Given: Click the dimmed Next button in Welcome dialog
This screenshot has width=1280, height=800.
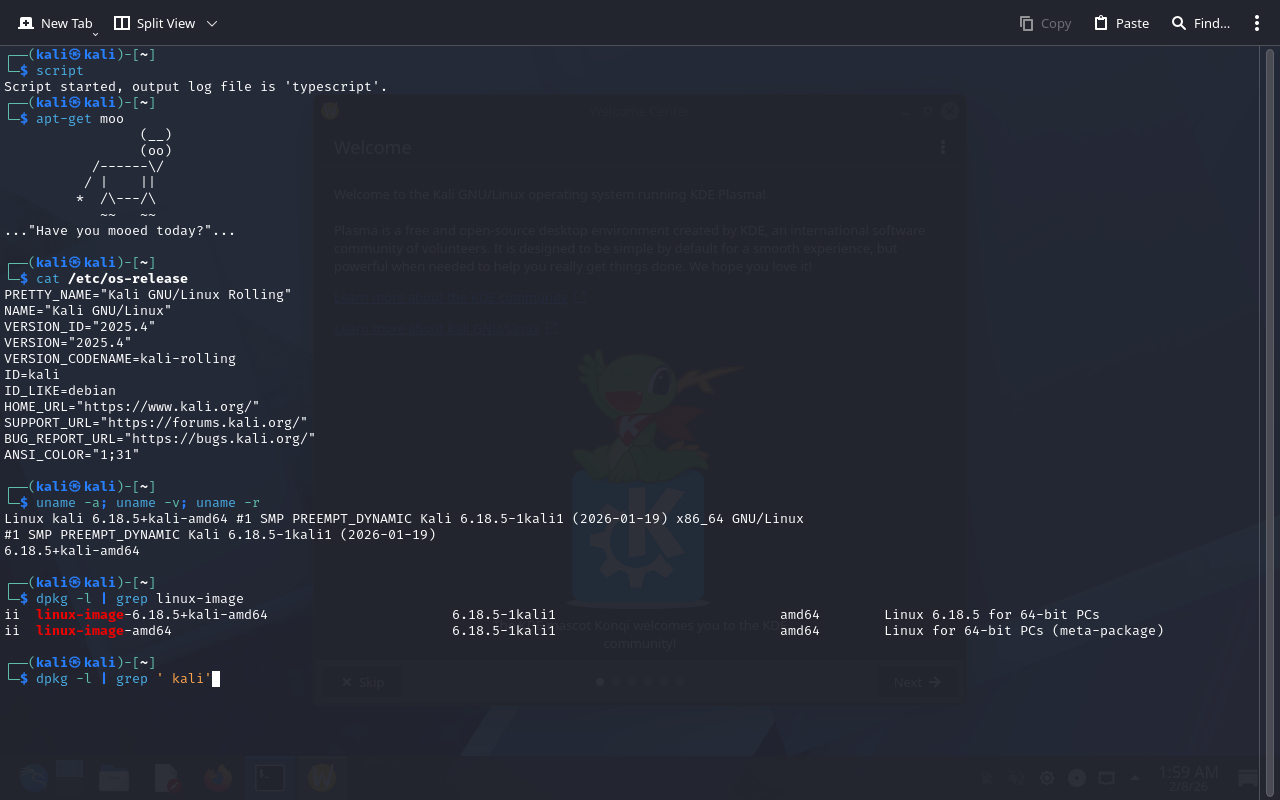Looking at the screenshot, I should pyautogui.click(x=917, y=682).
